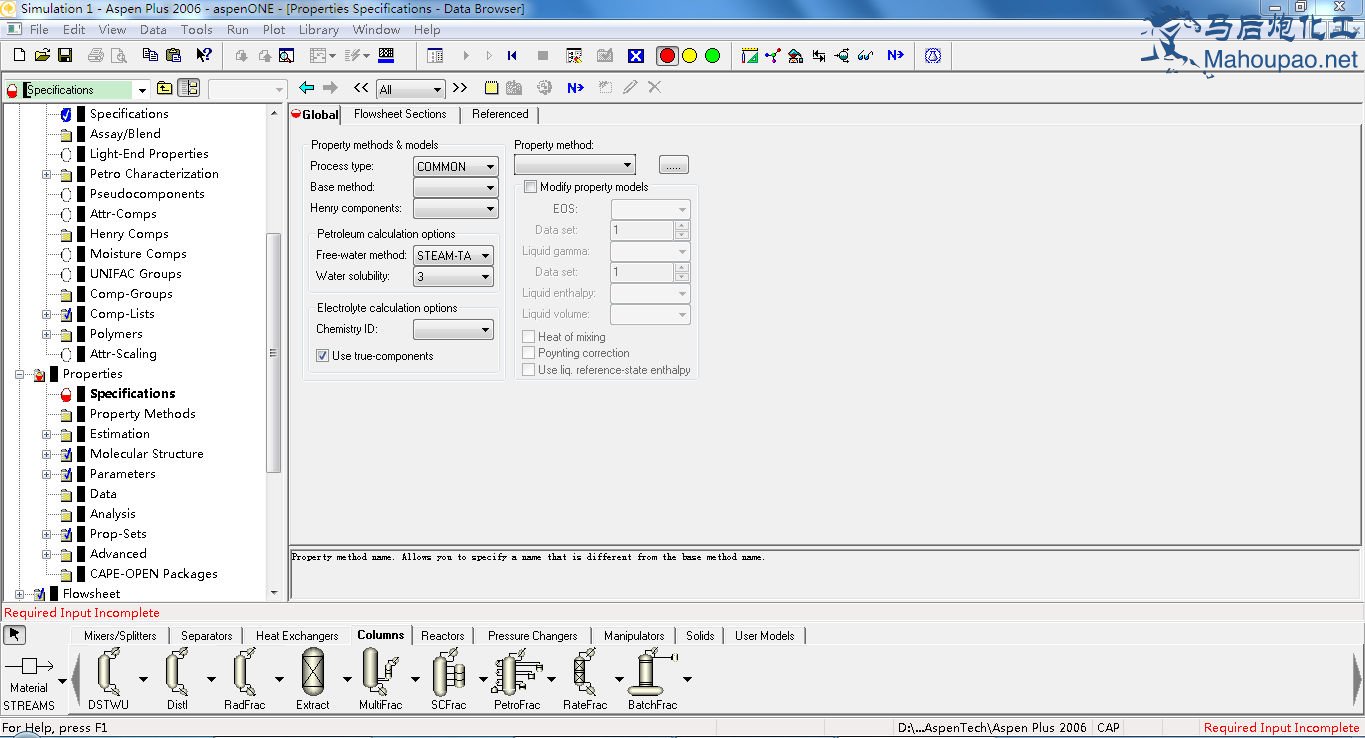Click the select mode arrow cursor button
Image resolution: width=1365 pixels, height=738 pixels.
(15, 635)
